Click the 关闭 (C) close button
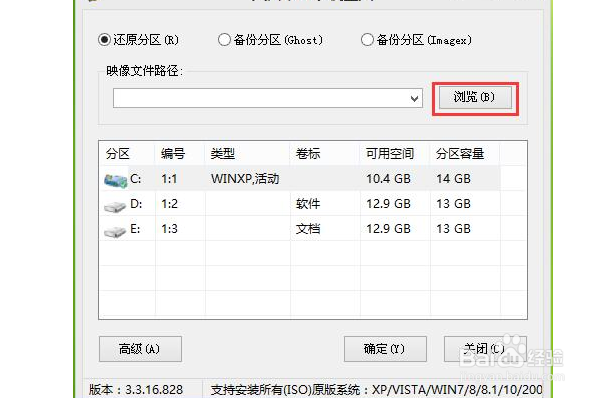599x398 pixels. tap(485, 349)
